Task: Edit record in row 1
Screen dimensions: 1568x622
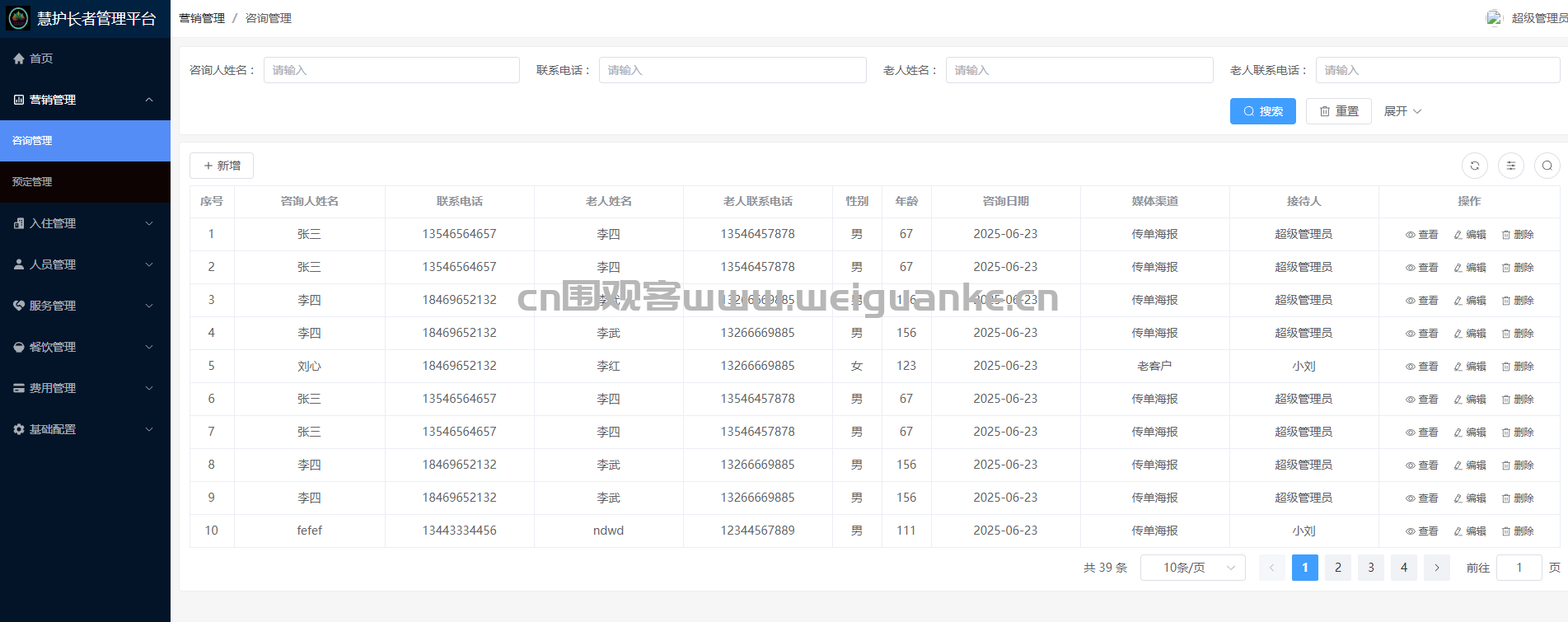Action: 1470,235
